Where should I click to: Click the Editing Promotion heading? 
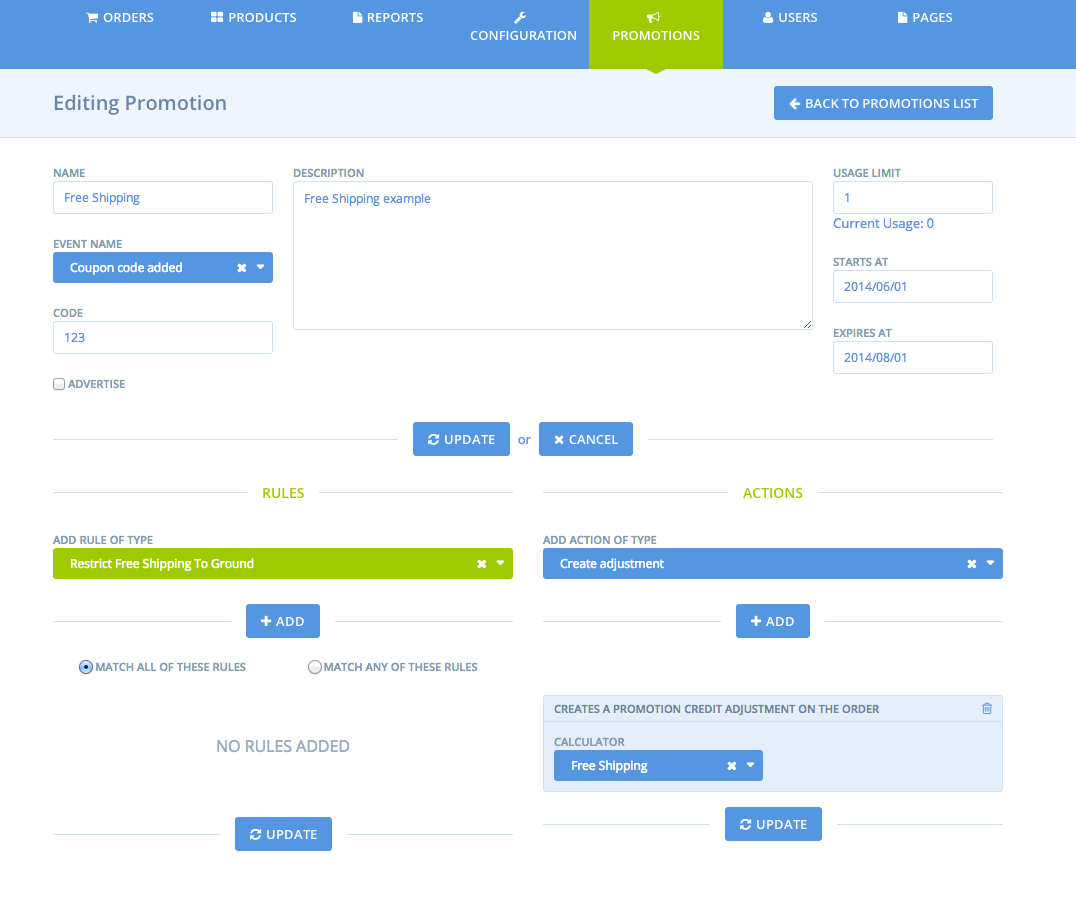(140, 103)
